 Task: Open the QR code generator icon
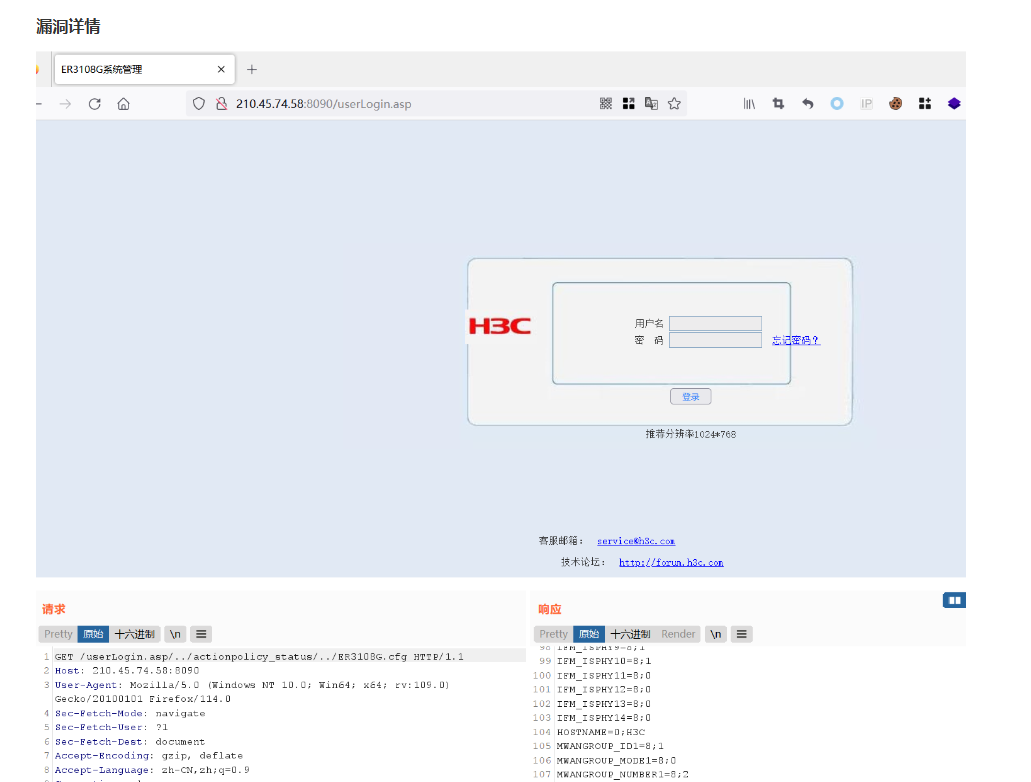coord(606,103)
